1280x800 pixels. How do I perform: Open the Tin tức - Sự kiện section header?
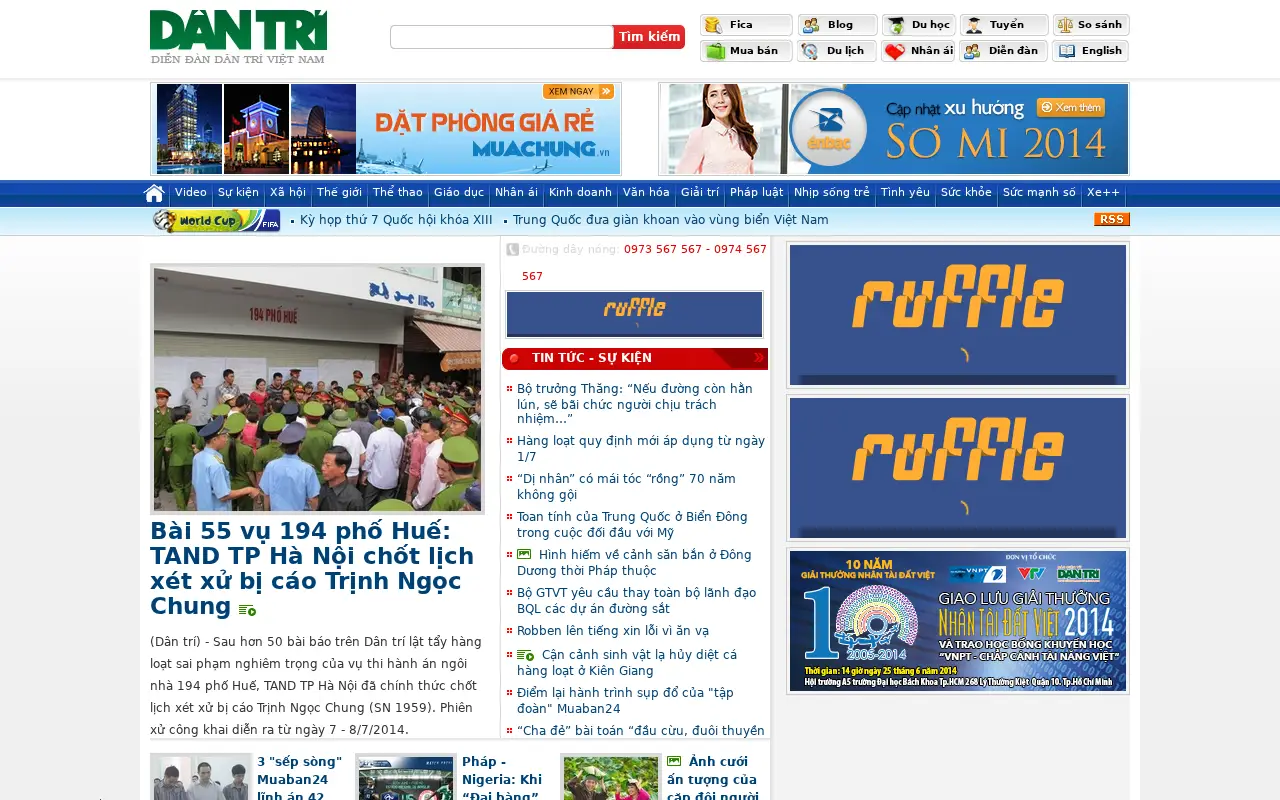pos(635,358)
